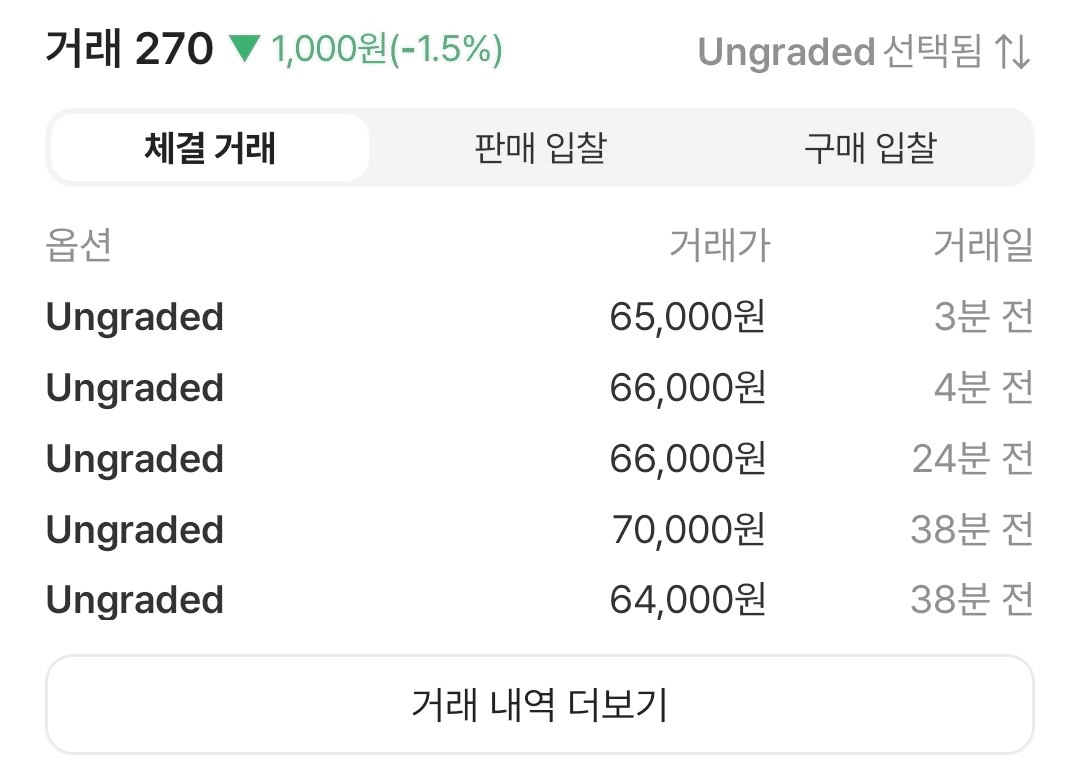
Task: Click the 38분 전 time on the 70,000원 row
Action: pyautogui.click(x=973, y=530)
